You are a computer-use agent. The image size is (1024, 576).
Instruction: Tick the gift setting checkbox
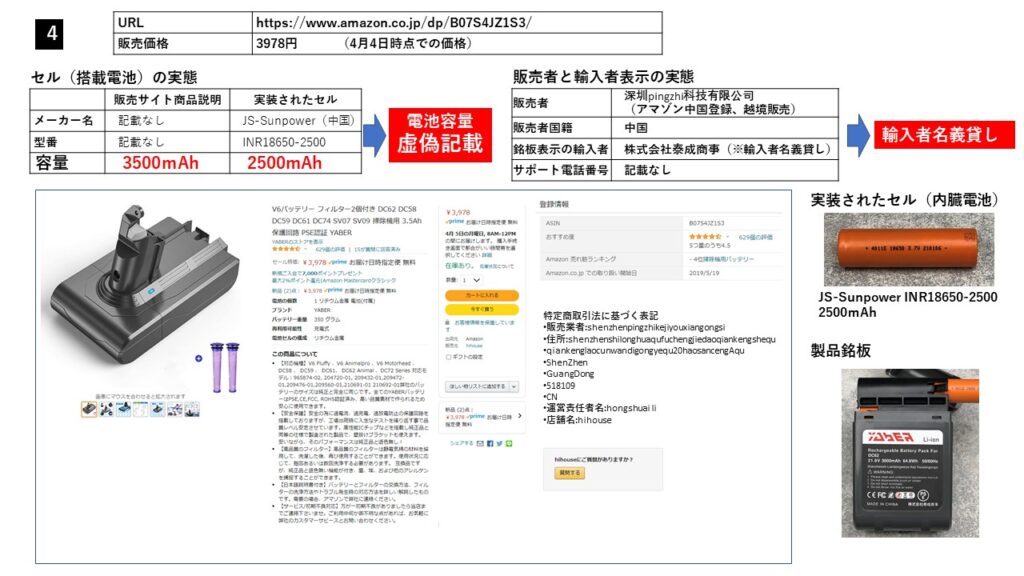[448, 355]
